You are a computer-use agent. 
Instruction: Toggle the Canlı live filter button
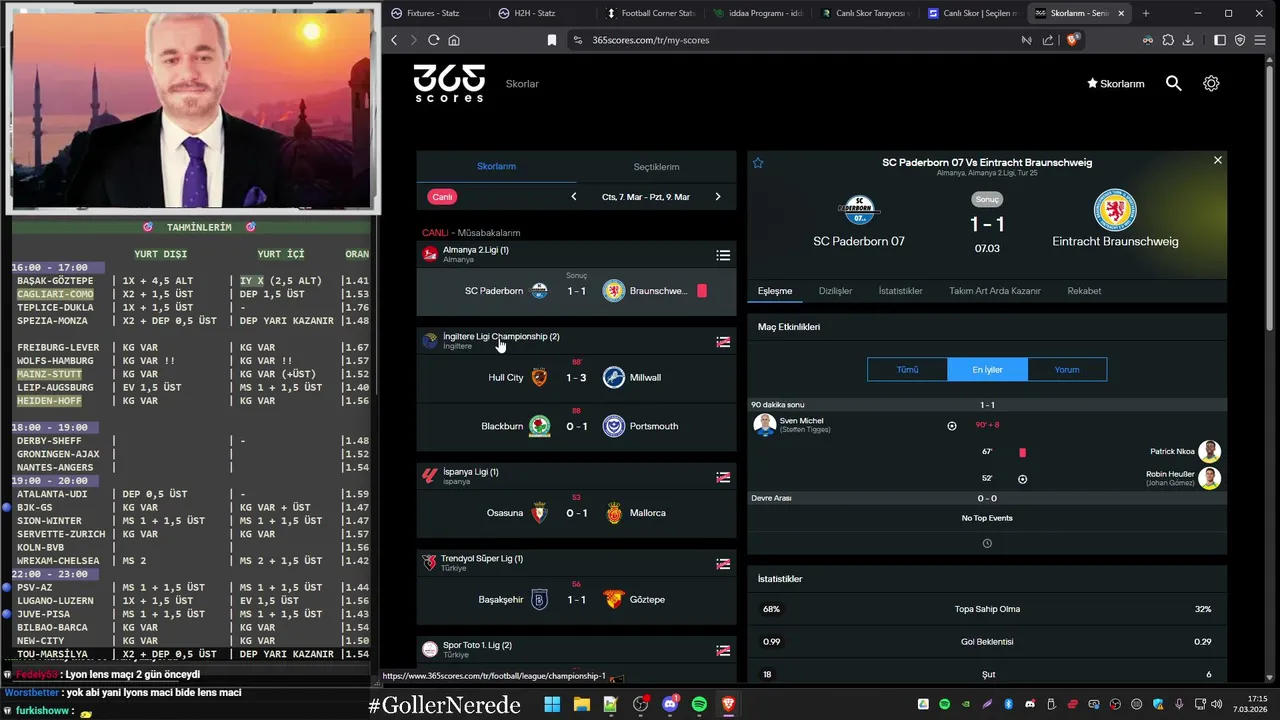(x=442, y=197)
